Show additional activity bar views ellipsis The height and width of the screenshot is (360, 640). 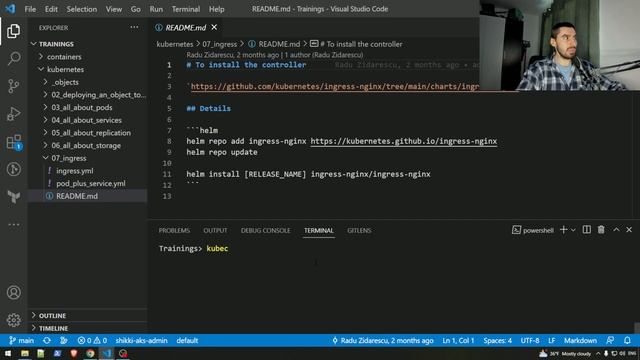13,224
